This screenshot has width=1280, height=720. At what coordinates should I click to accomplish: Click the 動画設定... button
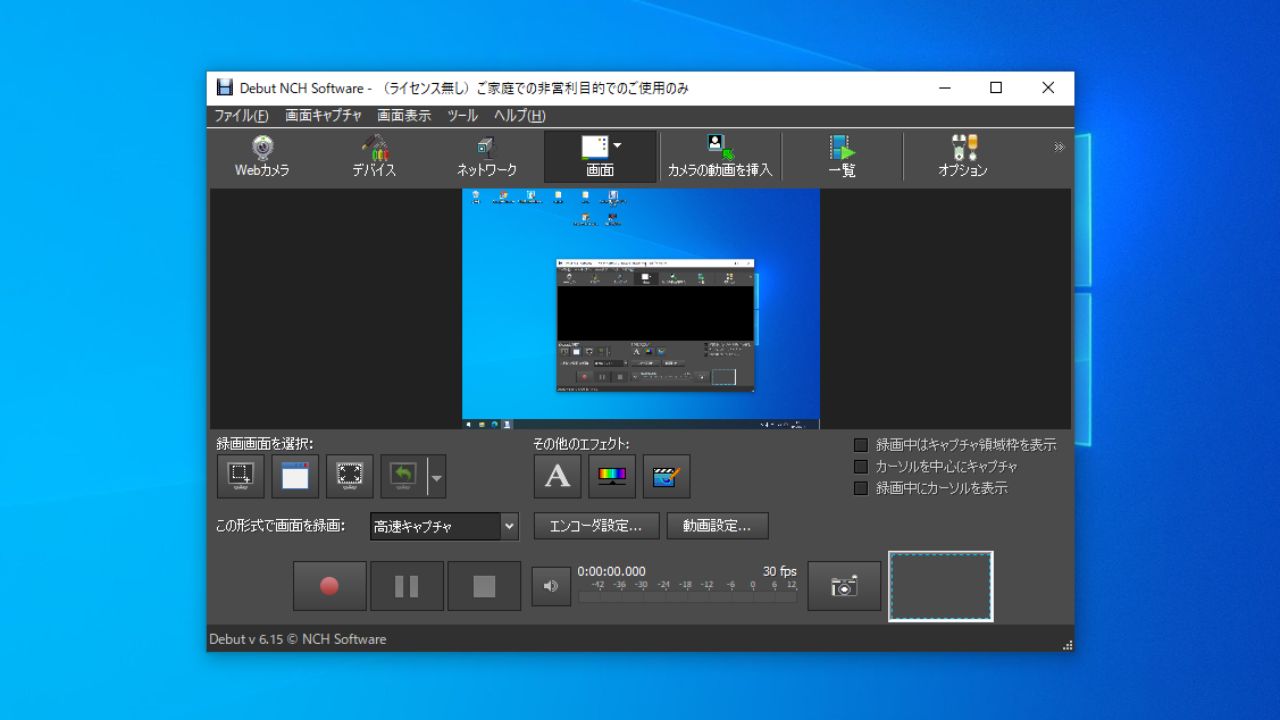(x=717, y=526)
